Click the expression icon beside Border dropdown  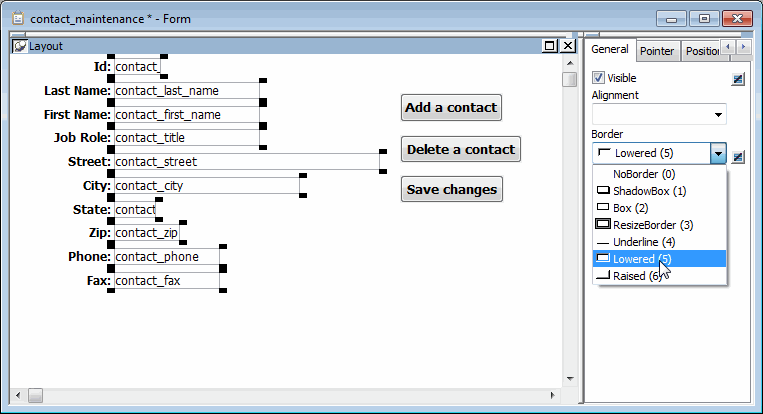[738, 157]
